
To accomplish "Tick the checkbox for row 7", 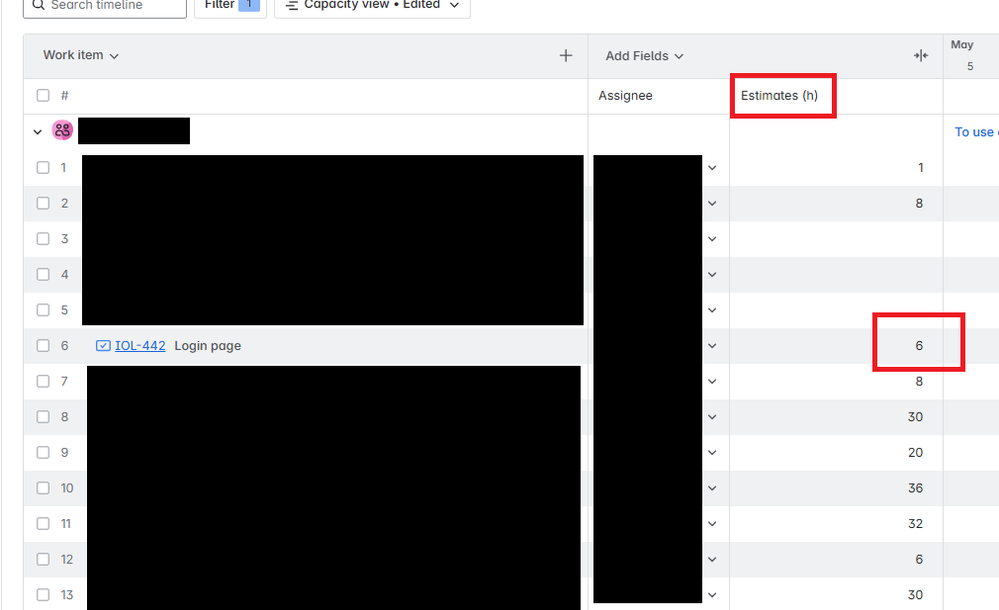I will coord(43,381).
